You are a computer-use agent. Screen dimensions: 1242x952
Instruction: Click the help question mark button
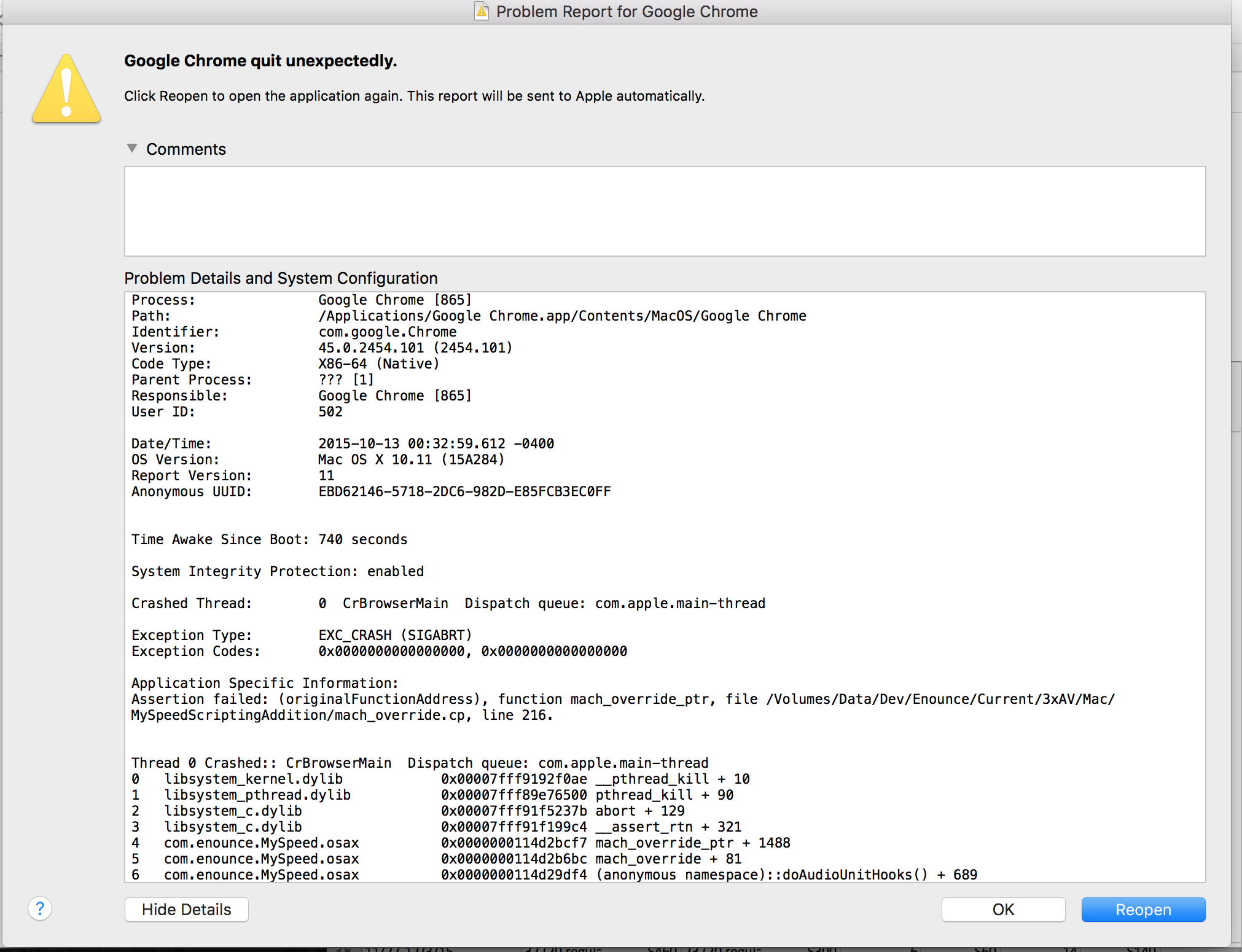[x=40, y=908]
